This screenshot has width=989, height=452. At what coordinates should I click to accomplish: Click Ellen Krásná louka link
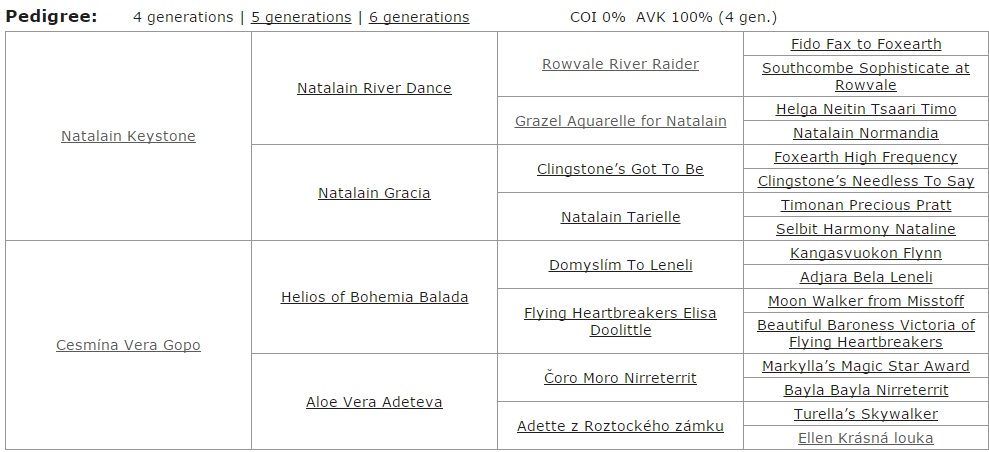(x=865, y=438)
